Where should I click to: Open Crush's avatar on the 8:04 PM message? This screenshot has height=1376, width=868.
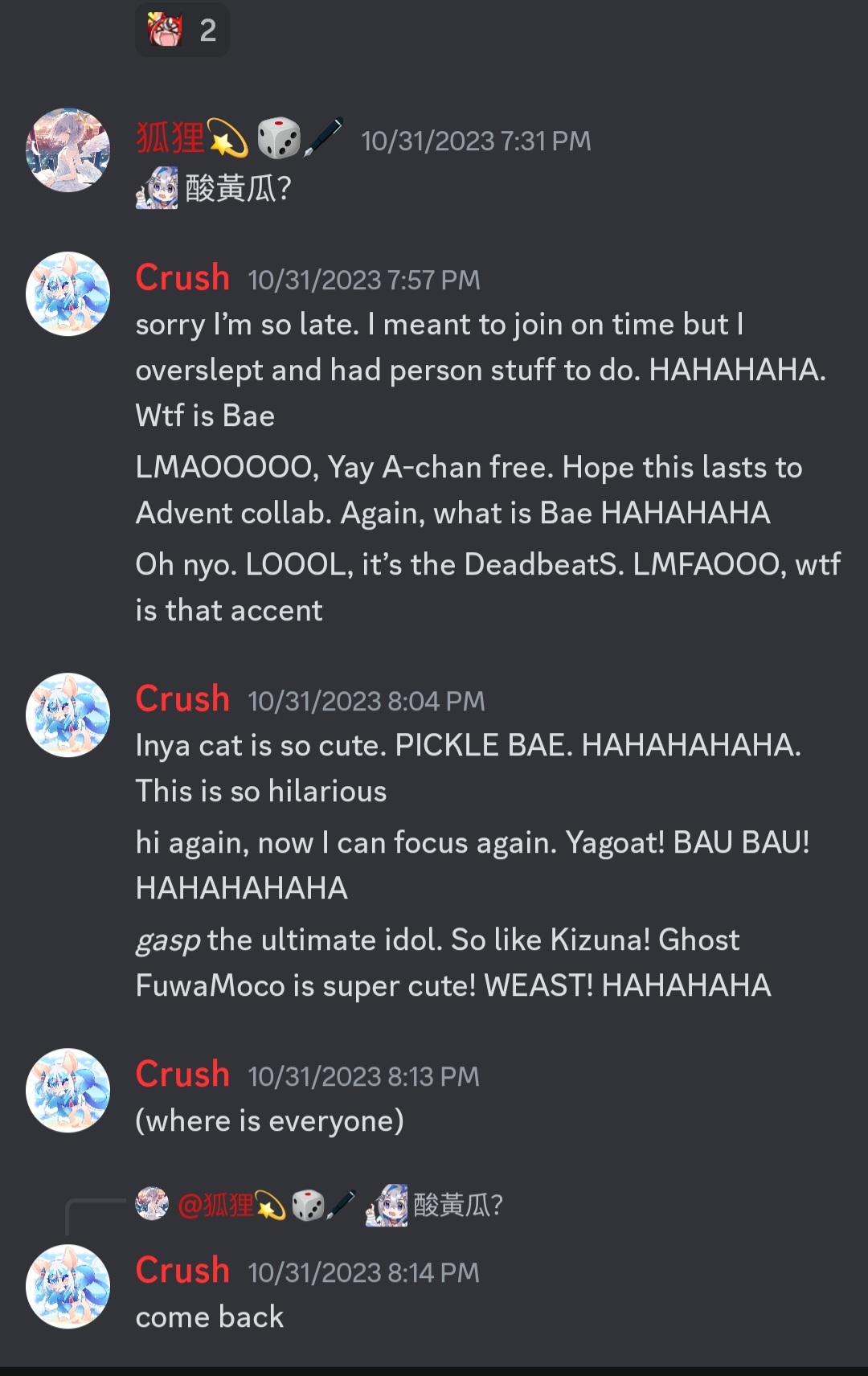pyautogui.click(x=68, y=715)
